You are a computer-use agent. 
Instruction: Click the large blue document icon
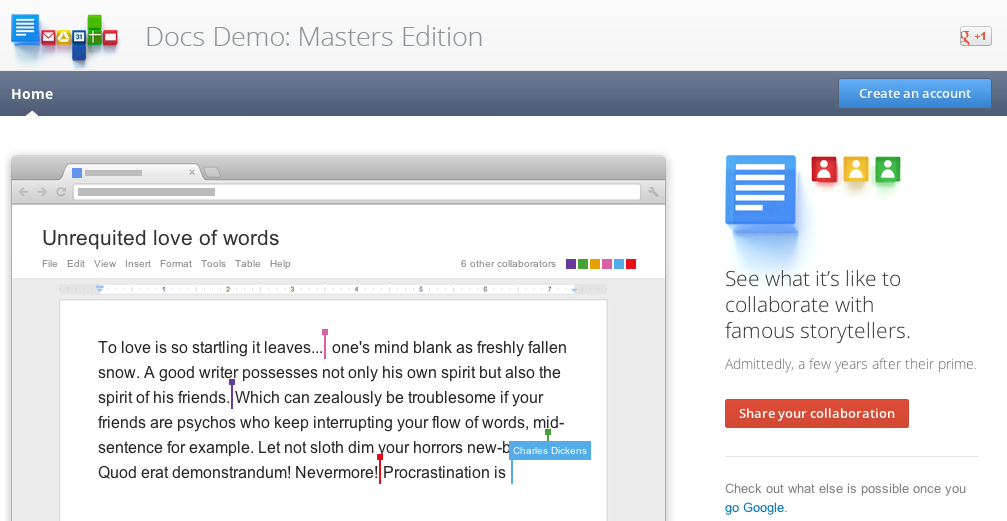760,190
